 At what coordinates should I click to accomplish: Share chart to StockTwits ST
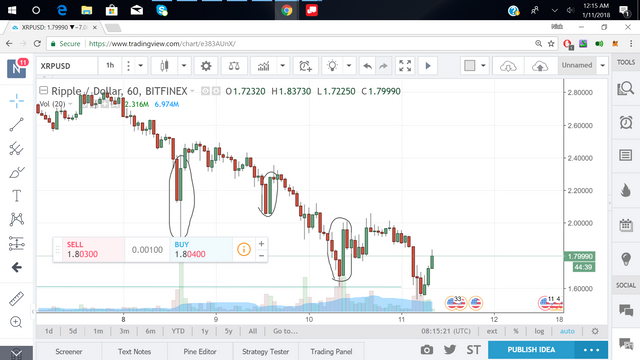[473, 350]
